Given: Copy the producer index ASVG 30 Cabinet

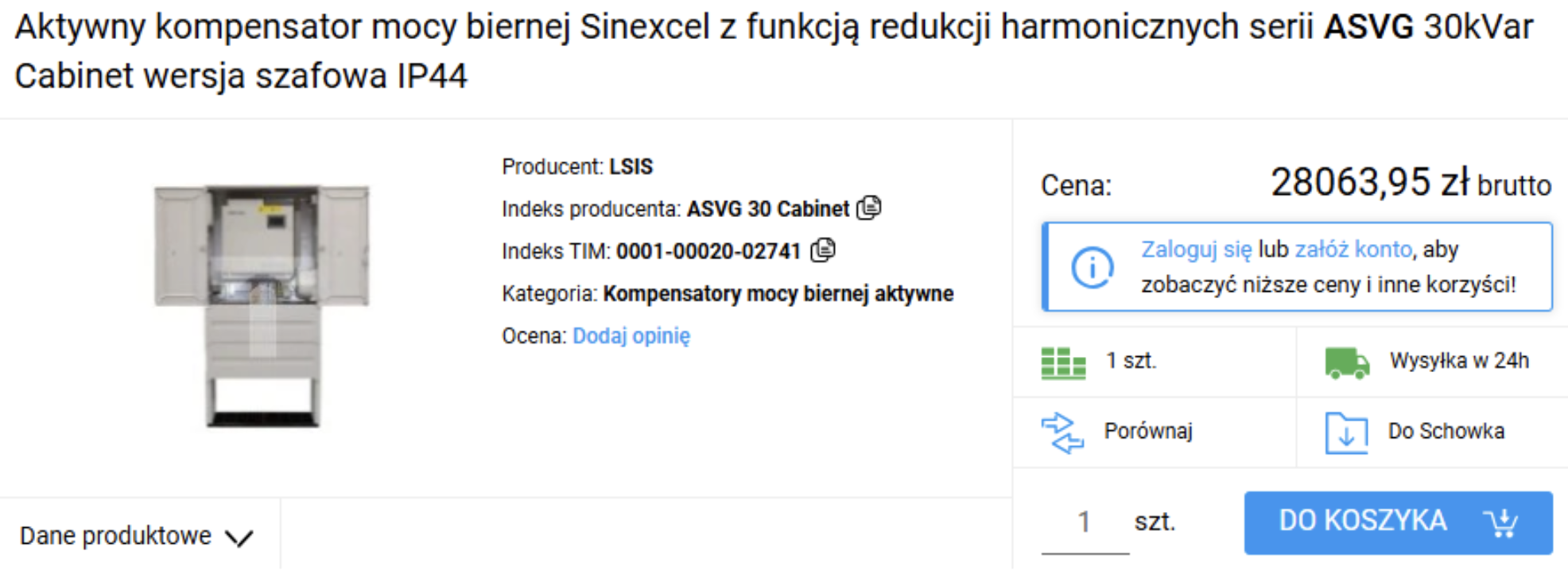Looking at the screenshot, I should coord(869,208).
